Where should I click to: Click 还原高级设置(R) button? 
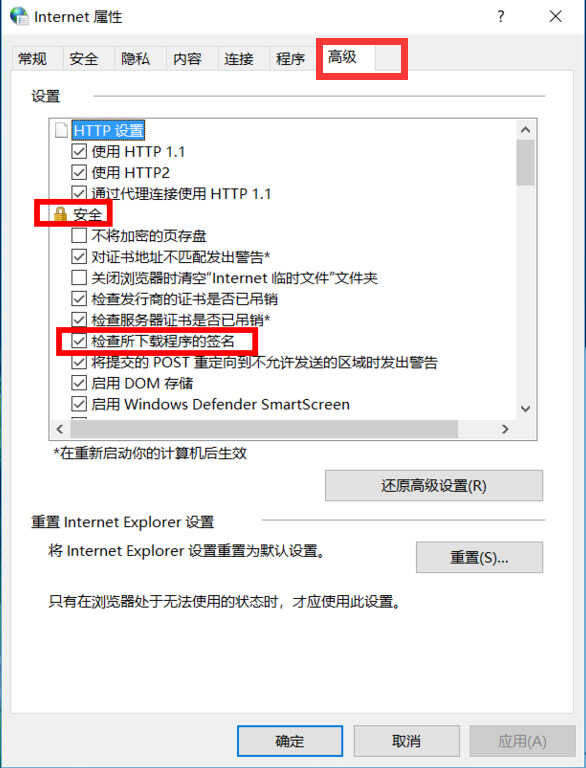click(x=434, y=486)
